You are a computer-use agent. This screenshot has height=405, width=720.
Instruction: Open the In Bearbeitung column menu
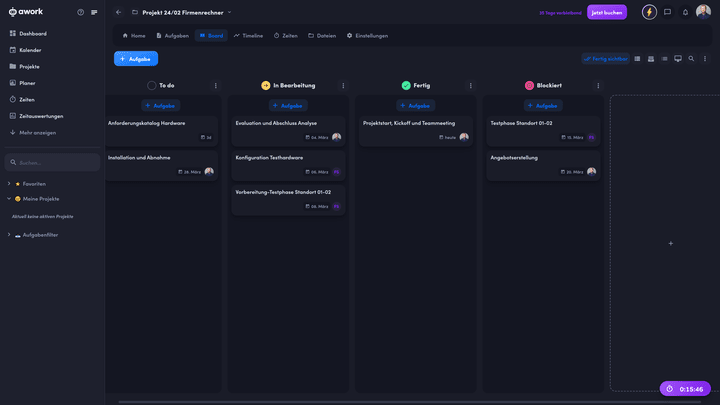click(343, 85)
